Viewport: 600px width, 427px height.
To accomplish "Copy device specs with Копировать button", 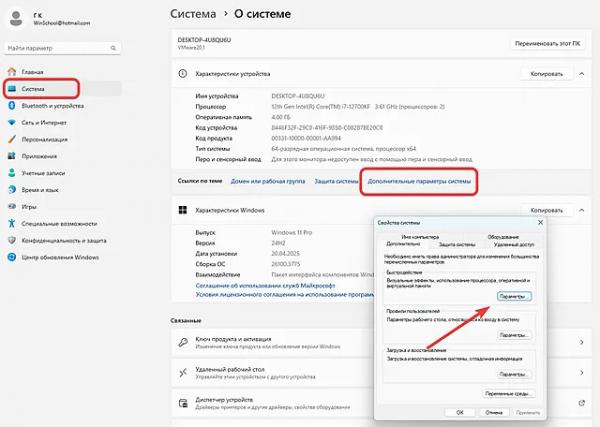I will (546, 73).
